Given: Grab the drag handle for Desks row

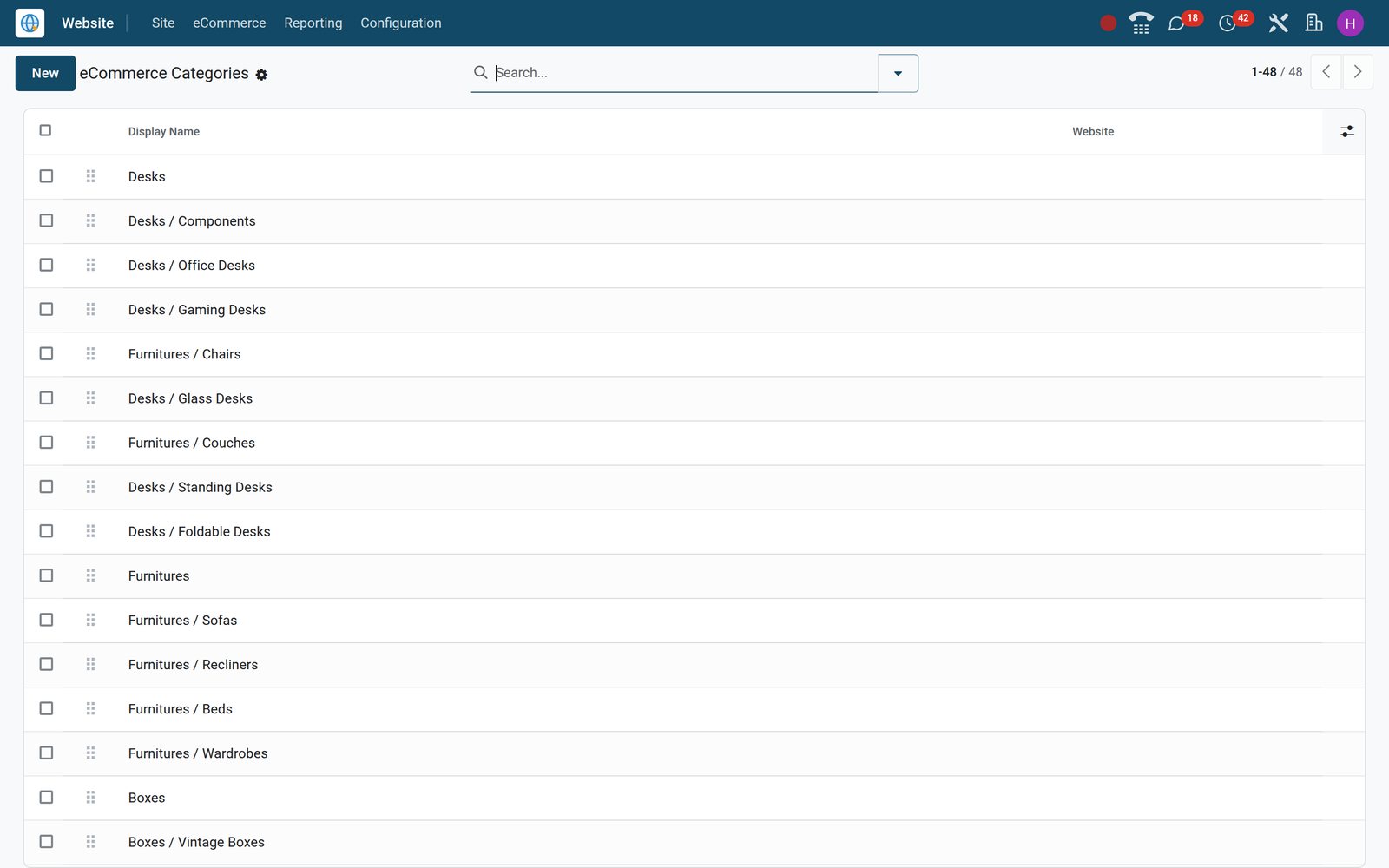Looking at the screenshot, I should click(x=90, y=176).
